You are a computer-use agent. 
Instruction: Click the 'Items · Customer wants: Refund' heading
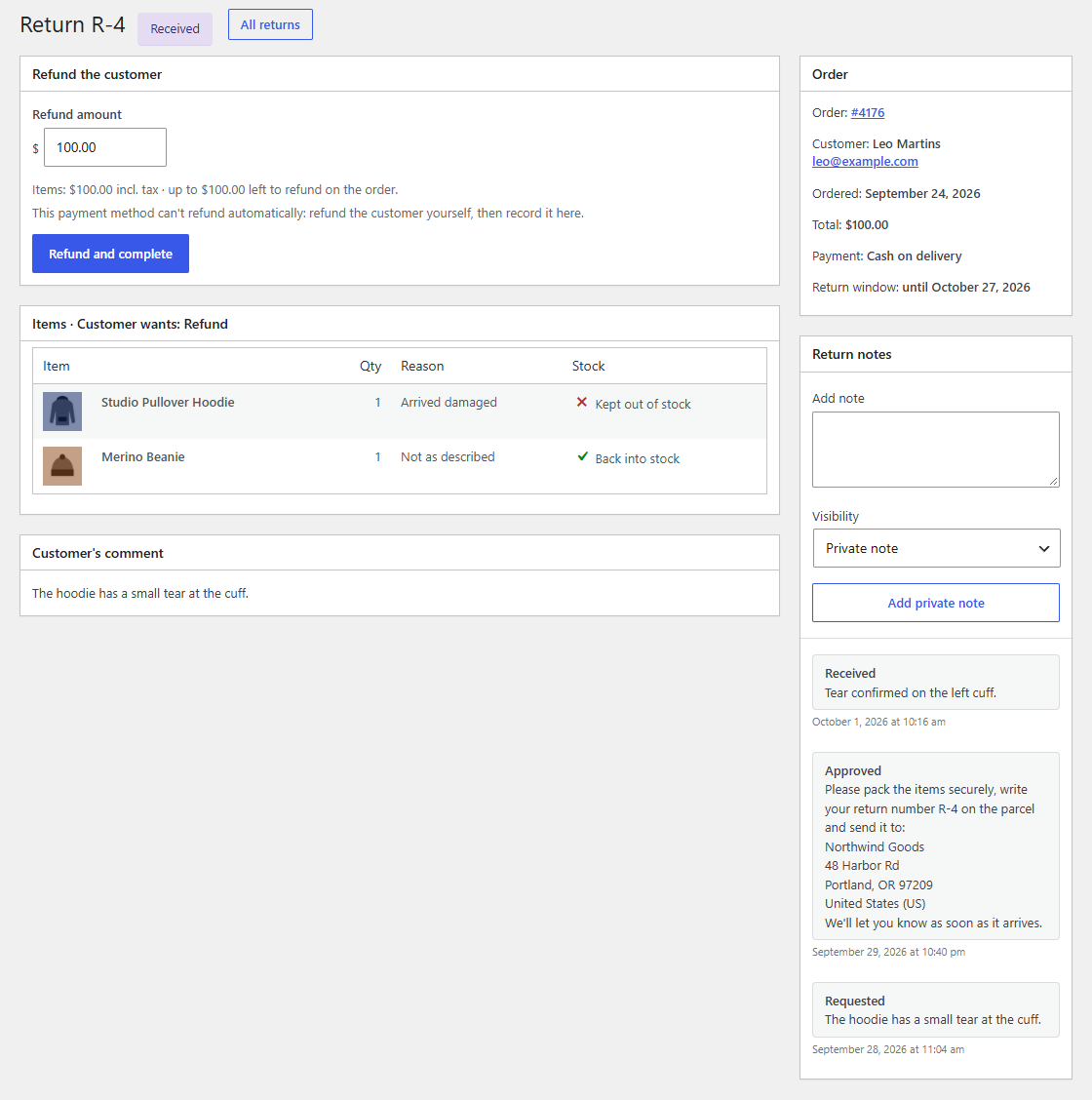click(130, 324)
